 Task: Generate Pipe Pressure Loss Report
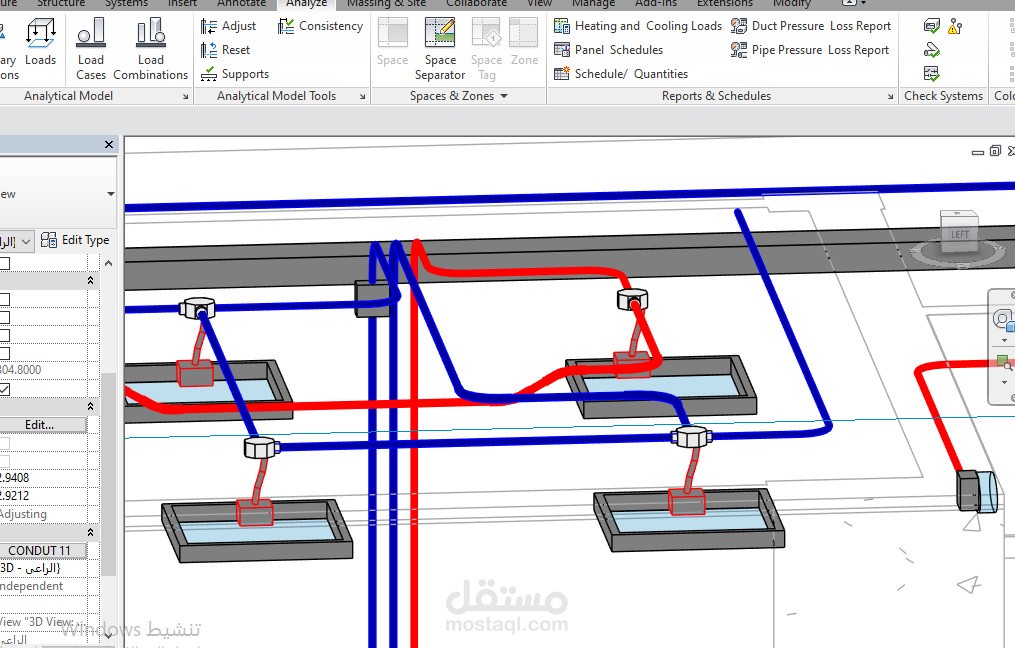coord(810,50)
